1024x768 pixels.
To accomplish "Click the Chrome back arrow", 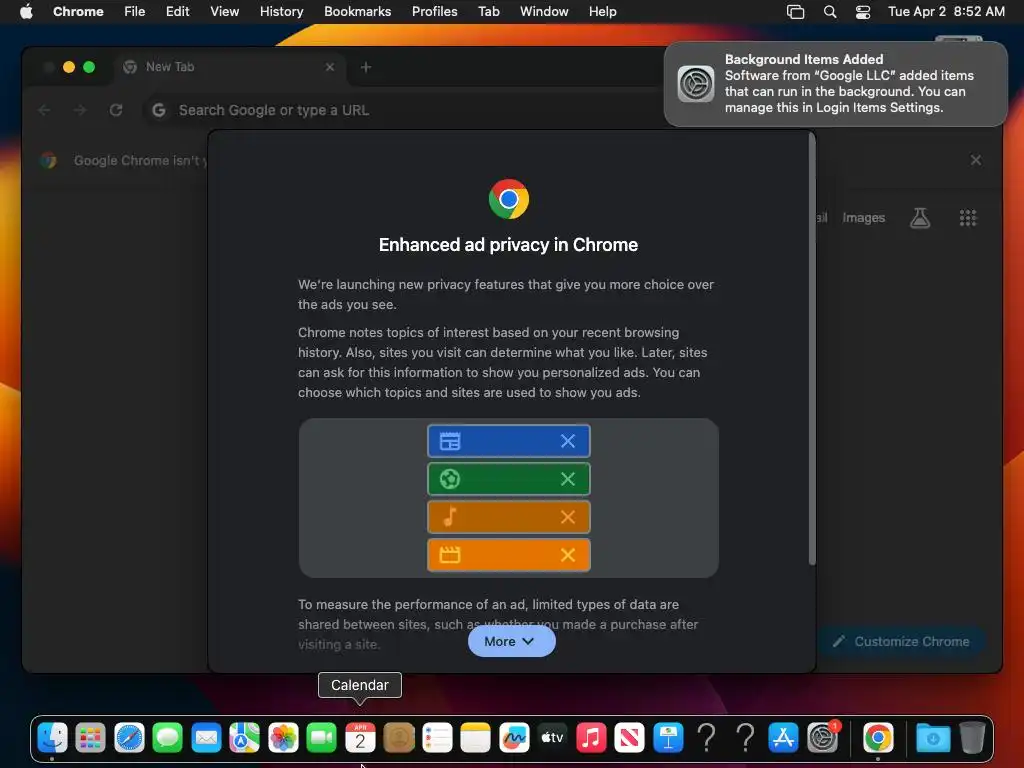I will (44, 110).
